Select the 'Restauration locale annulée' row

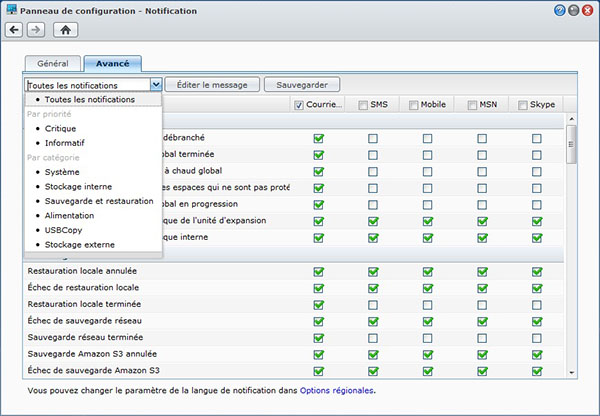pos(293,271)
